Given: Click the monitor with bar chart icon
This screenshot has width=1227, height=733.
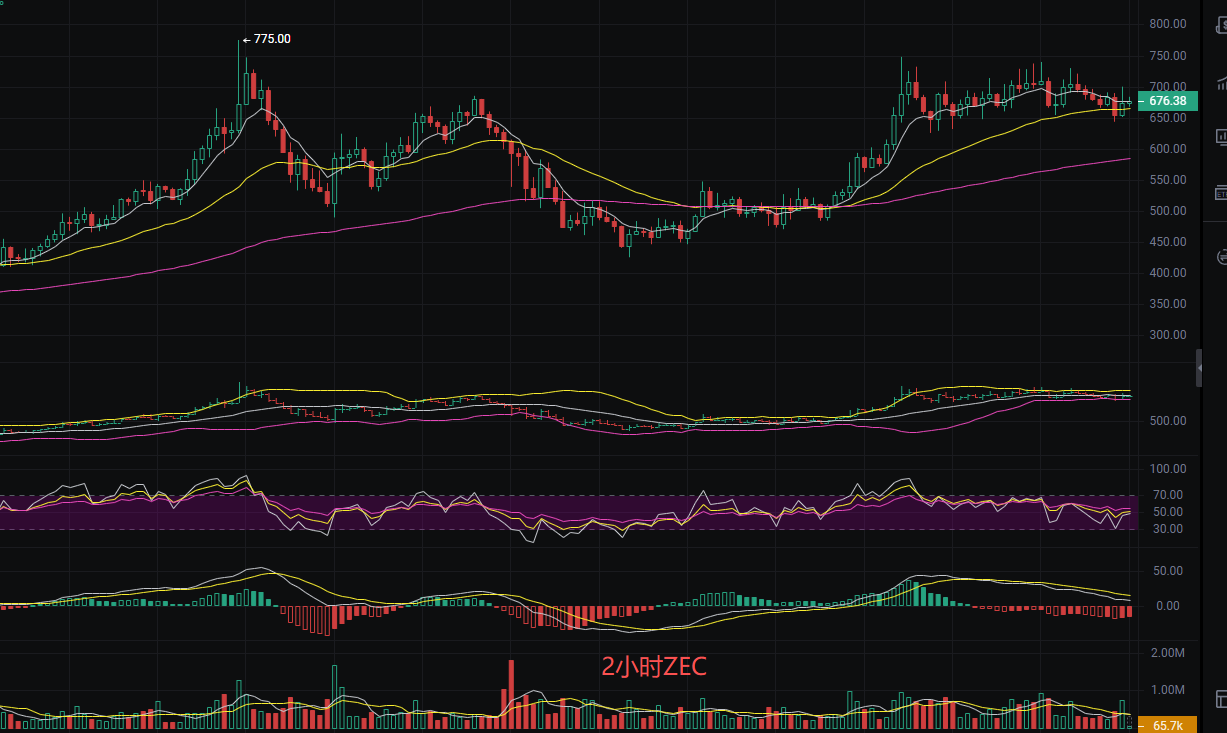Looking at the screenshot, I should [x=1221, y=137].
